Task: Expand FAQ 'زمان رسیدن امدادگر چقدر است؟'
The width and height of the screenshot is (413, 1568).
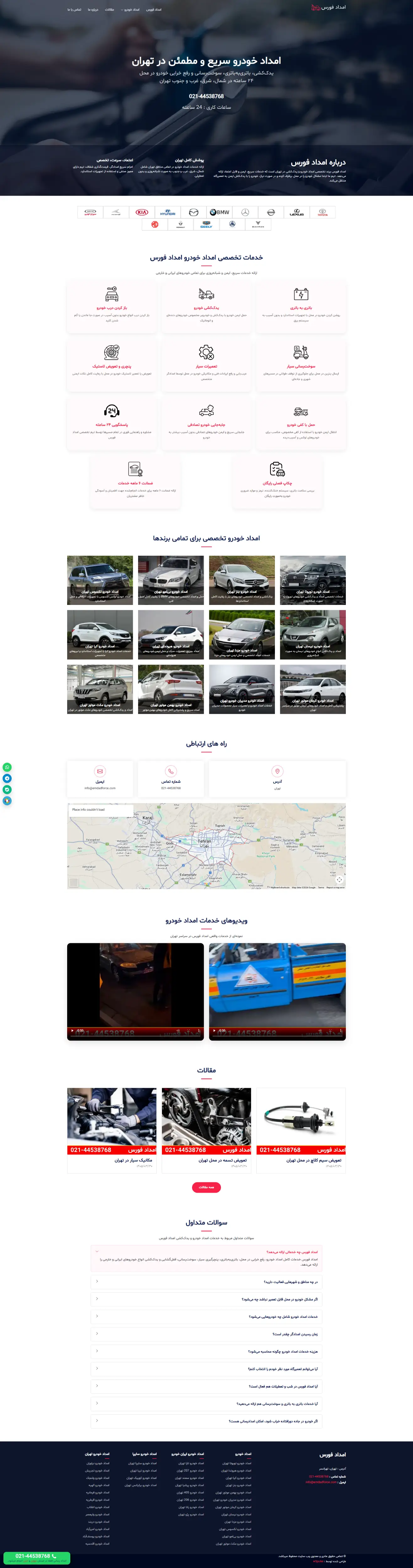Action: (x=206, y=1334)
